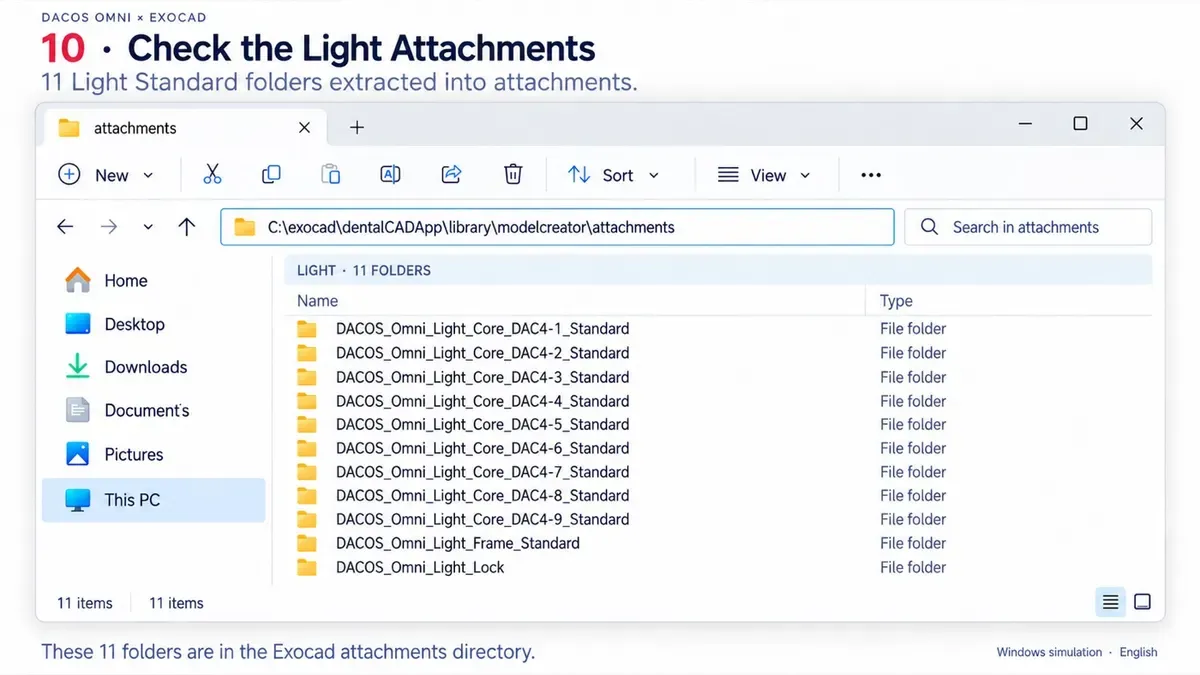1200x675 pixels.
Task: Click folder icon of DAC4-1_Standard row
Action: coord(307,329)
